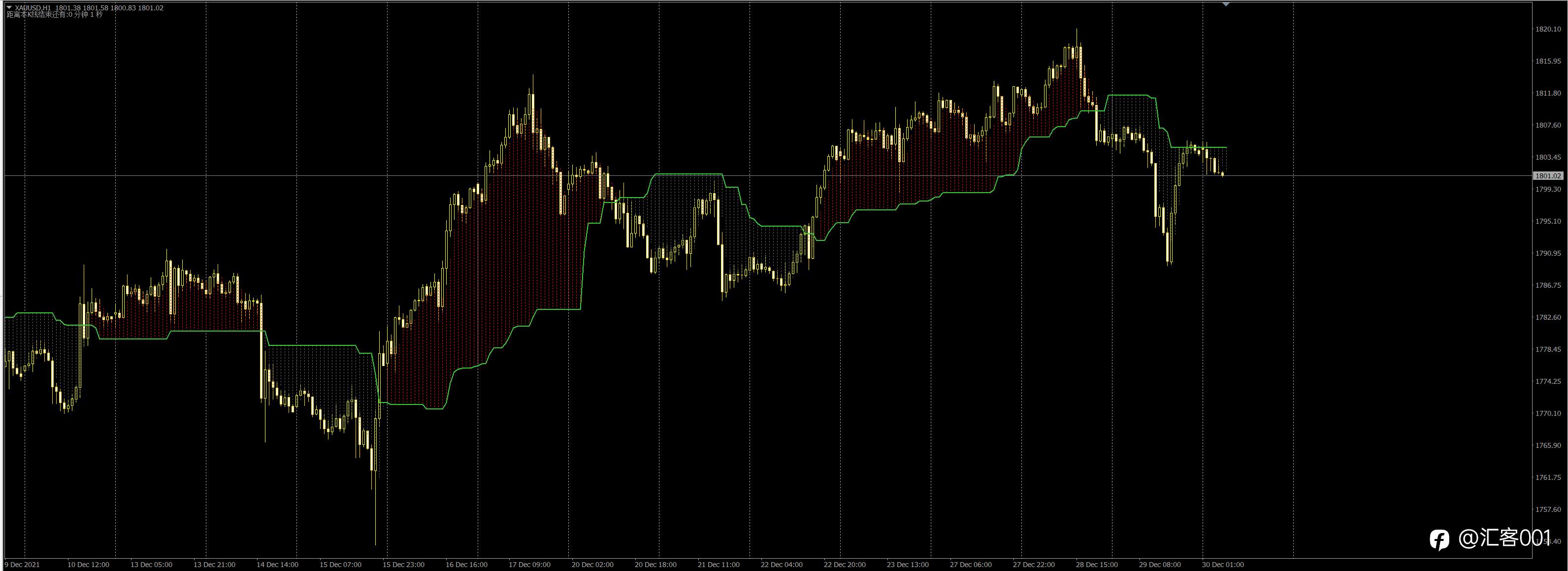Viewport: 1568px width, 571px height.
Task: Expand the one-click trading triangle beside XAUUSD,H1
Action: click(x=9, y=7)
